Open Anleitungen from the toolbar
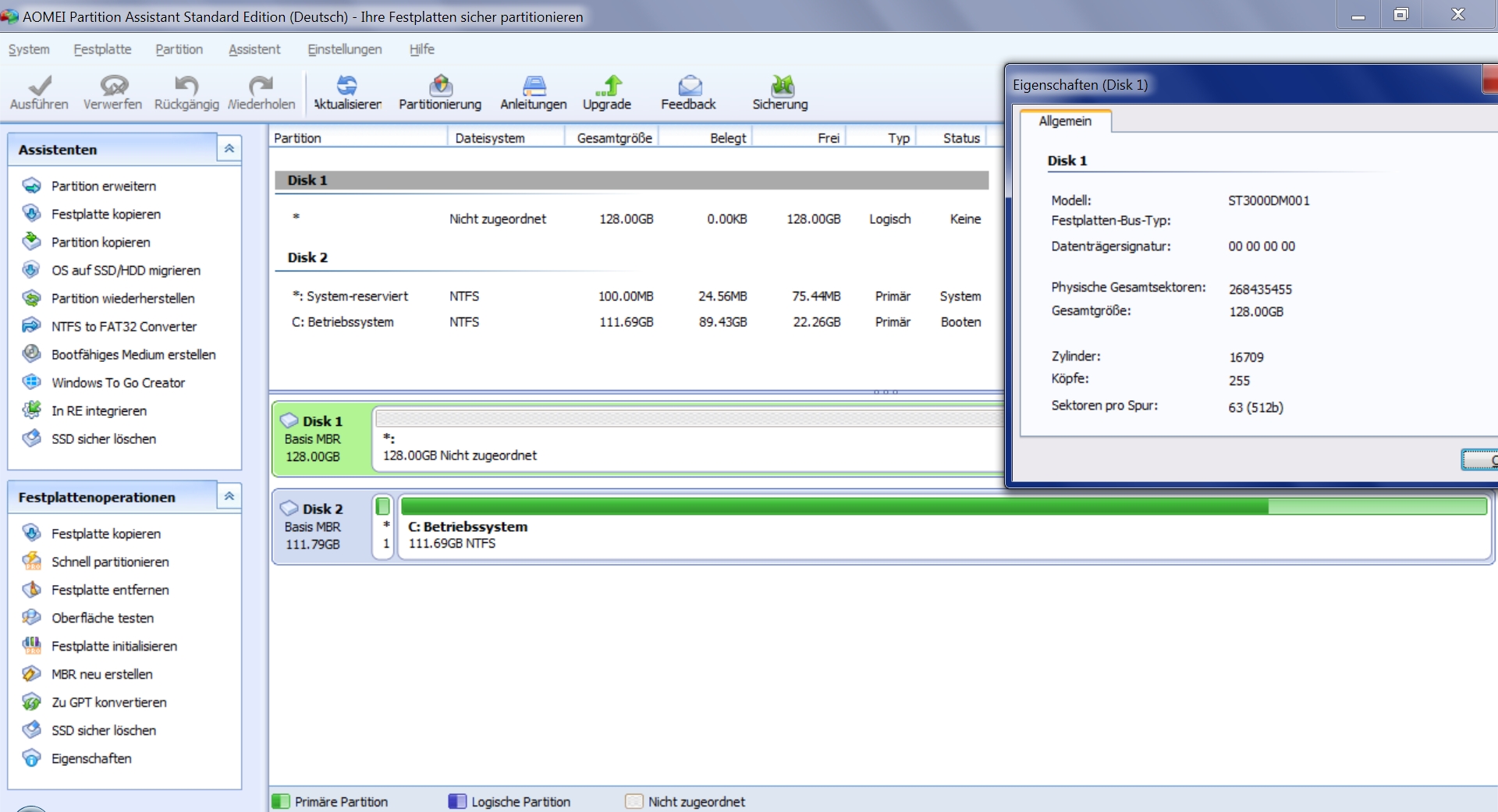Image resolution: width=1498 pixels, height=812 pixels. tap(534, 85)
